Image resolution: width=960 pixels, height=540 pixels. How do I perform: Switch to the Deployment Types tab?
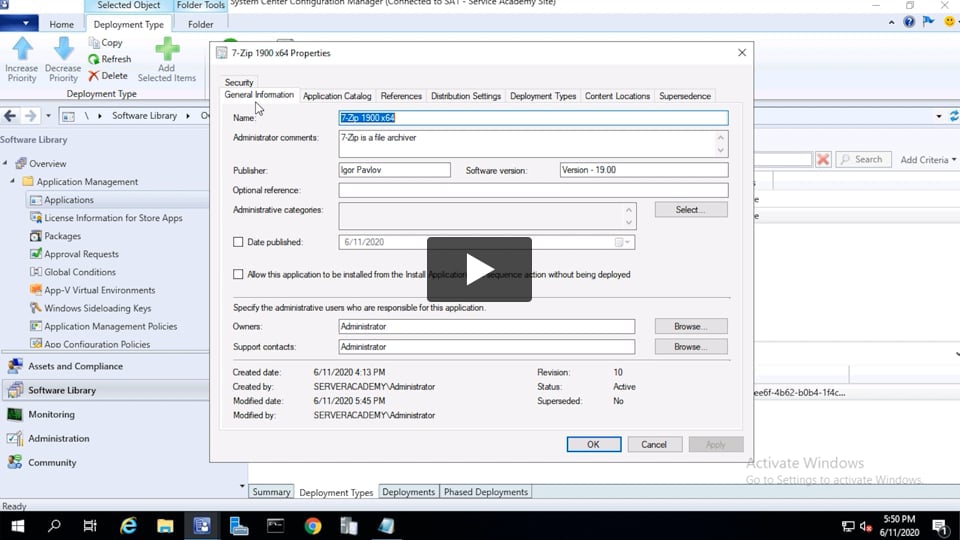(x=543, y=96)
